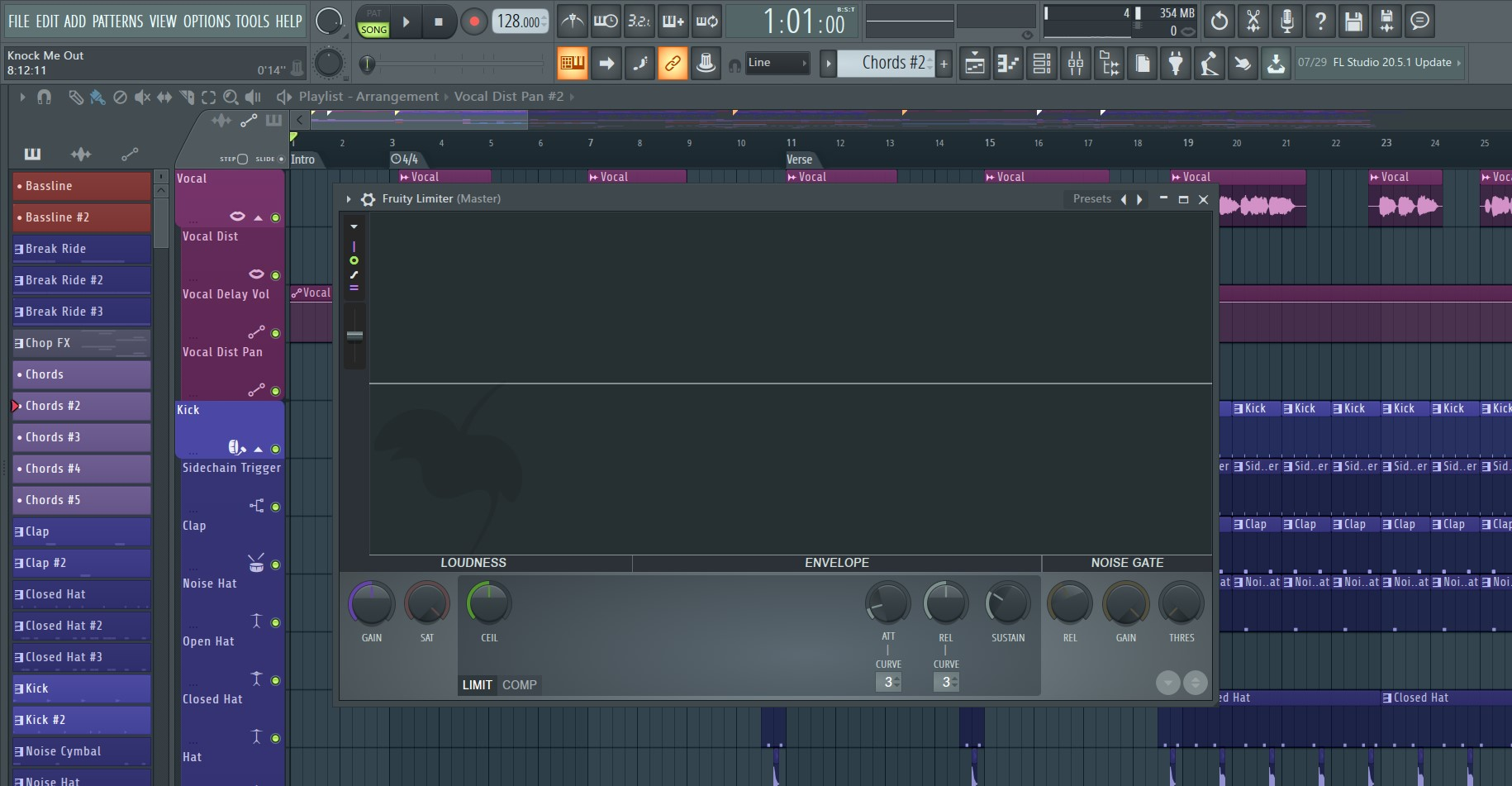Open the Line snap dropdown

coord(777,63)
